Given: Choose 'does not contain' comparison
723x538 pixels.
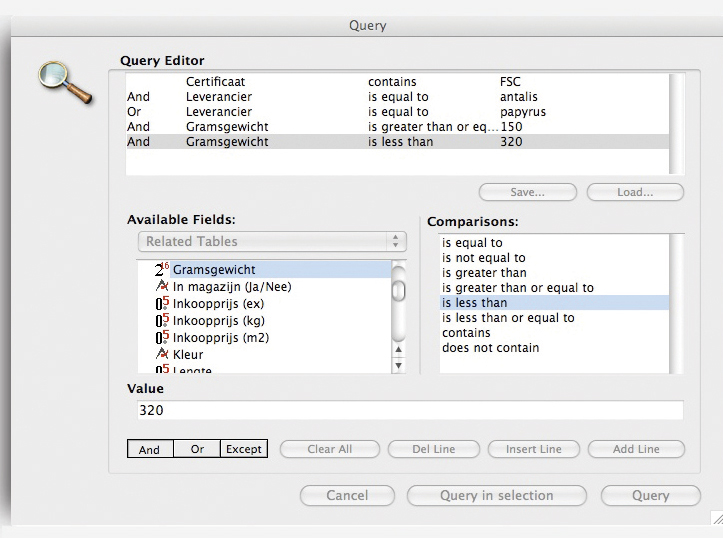Looking at the screenshot, I should [554, 348].
